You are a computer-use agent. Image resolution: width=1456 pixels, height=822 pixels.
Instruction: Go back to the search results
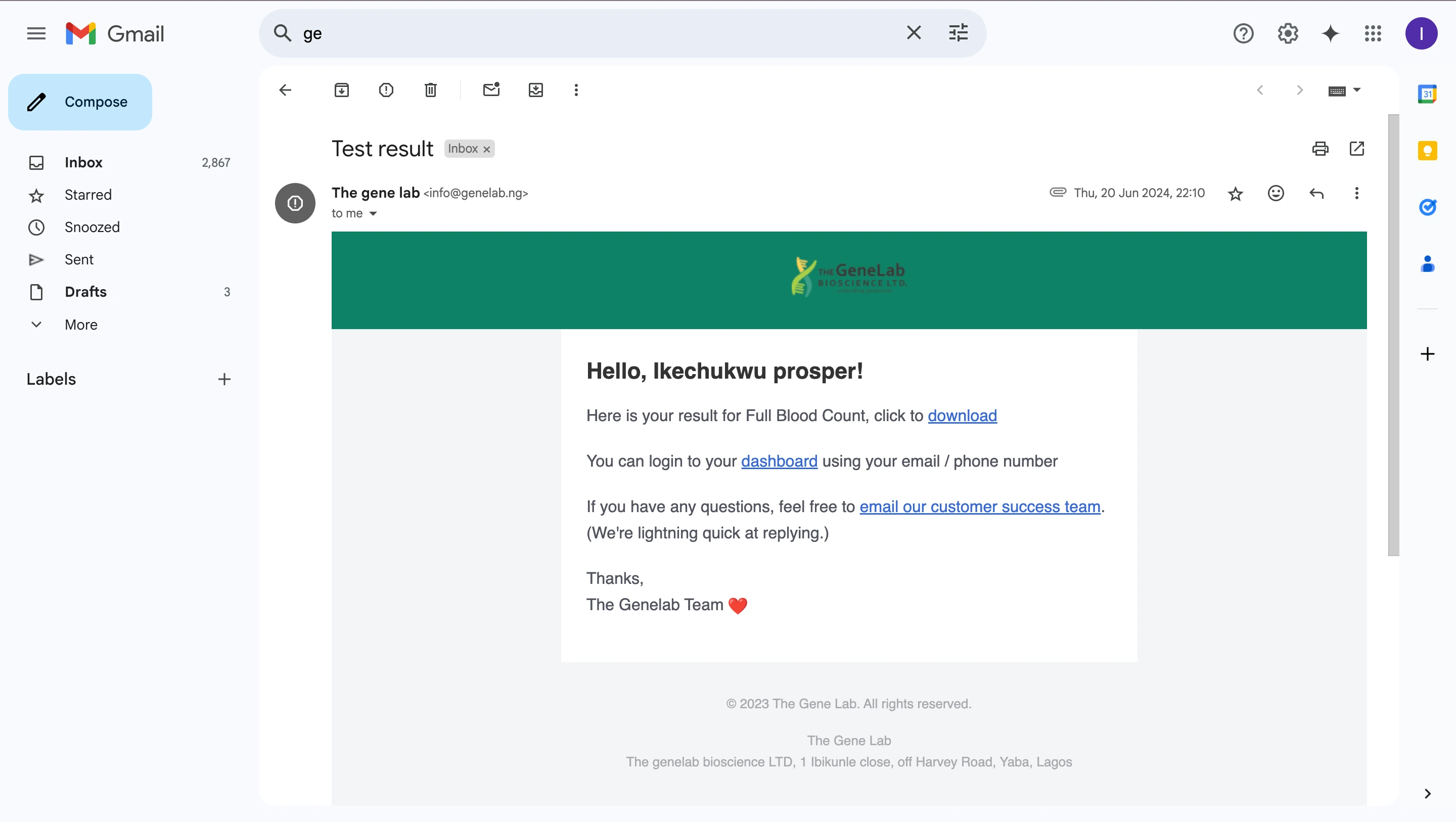286,90
